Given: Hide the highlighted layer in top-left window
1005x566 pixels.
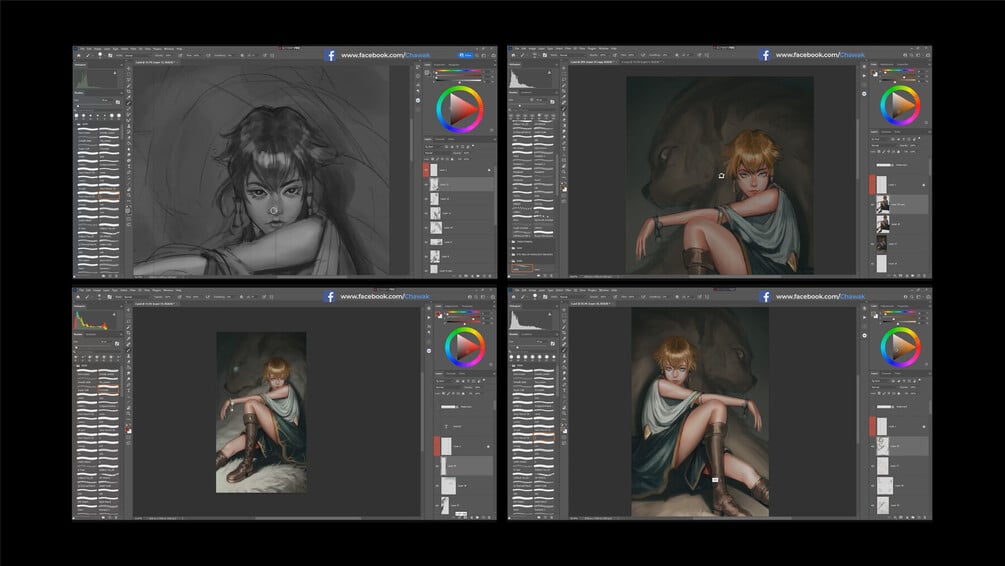Looking at the screenshot, I should pyautogui.click(x=426, y=185).
